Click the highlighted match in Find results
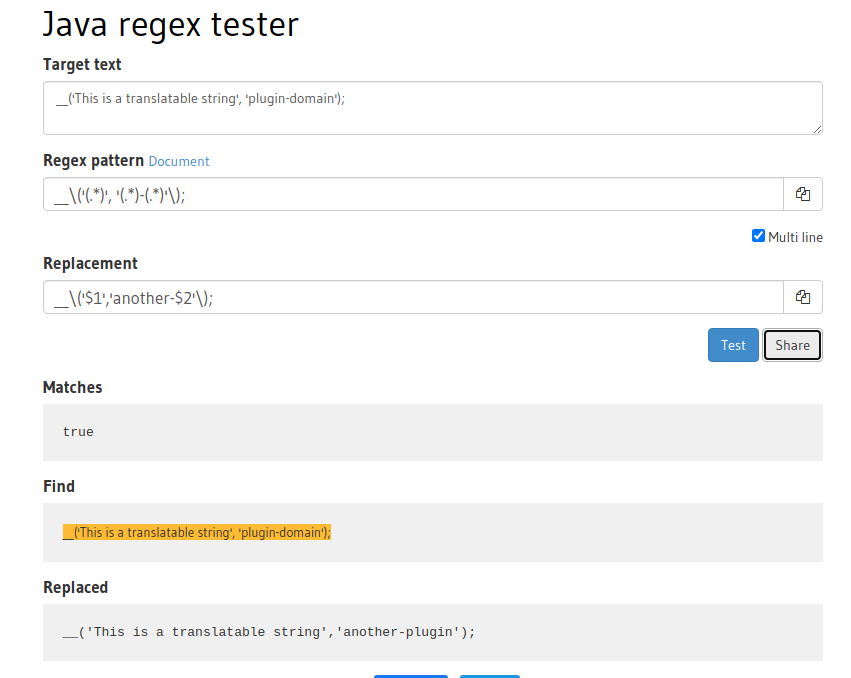Viewport: 851px width, 678px height. point(196,532)
